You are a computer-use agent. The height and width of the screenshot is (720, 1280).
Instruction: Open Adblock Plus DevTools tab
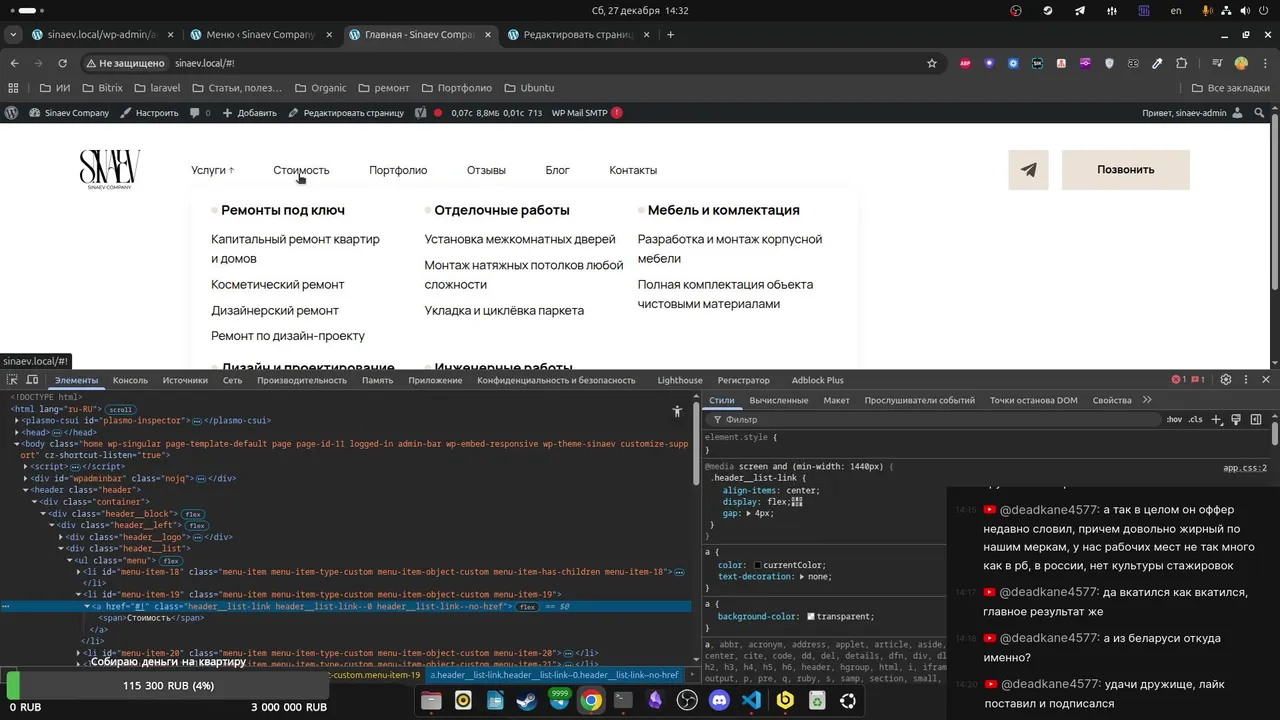(x=817, y=380)
